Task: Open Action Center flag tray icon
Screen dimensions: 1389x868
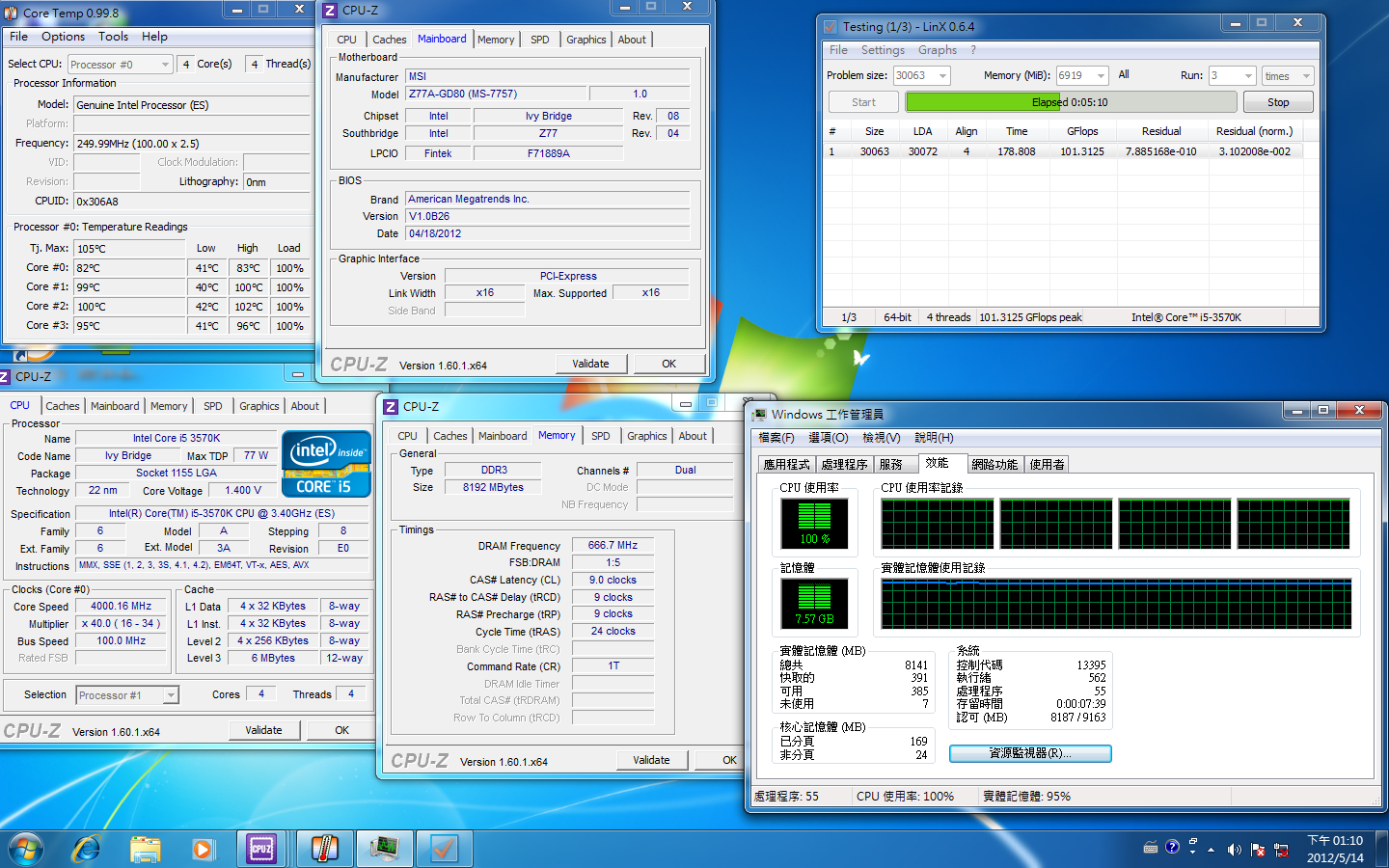Action: point(1258,850)
